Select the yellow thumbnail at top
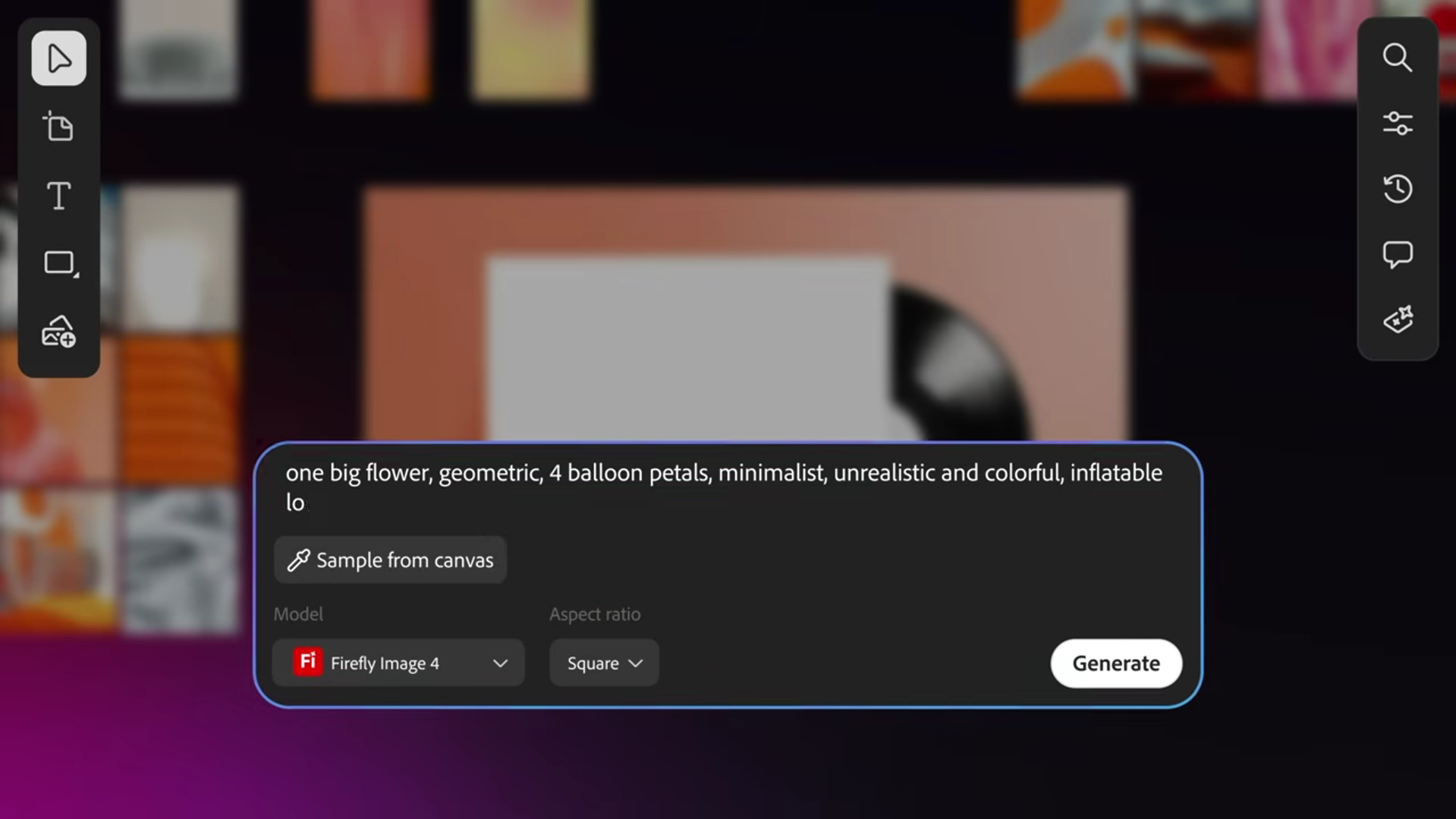This screenshot has height=819, width=1456. click(530, 48)
